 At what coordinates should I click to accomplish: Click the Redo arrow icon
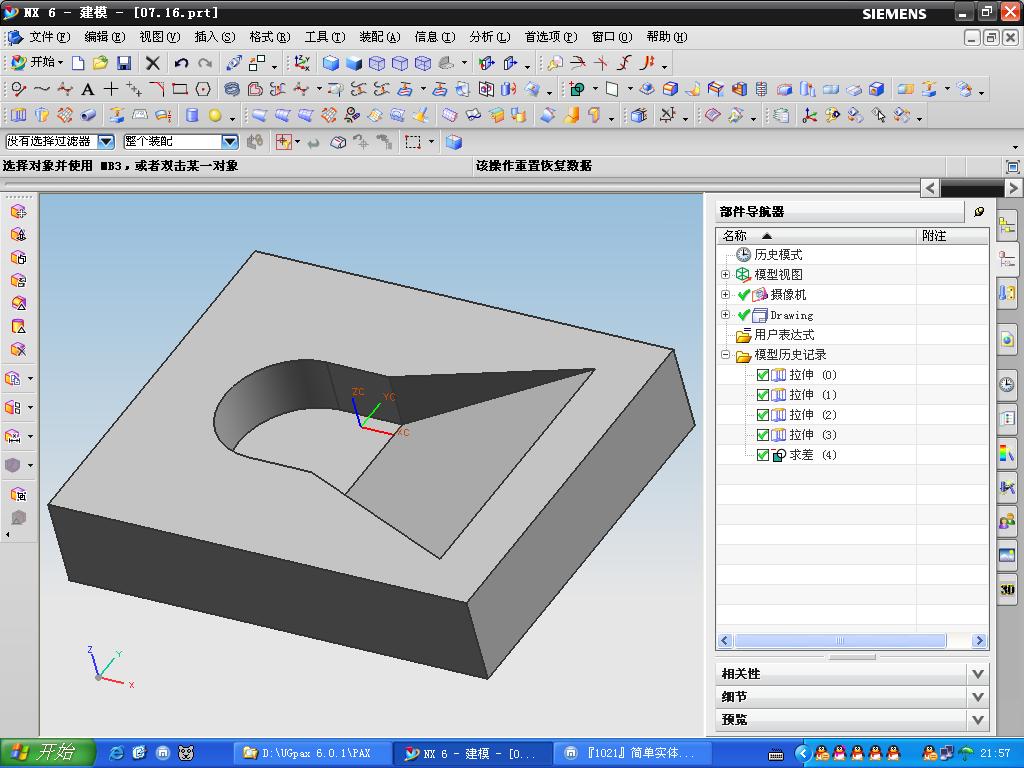(205, 63)
